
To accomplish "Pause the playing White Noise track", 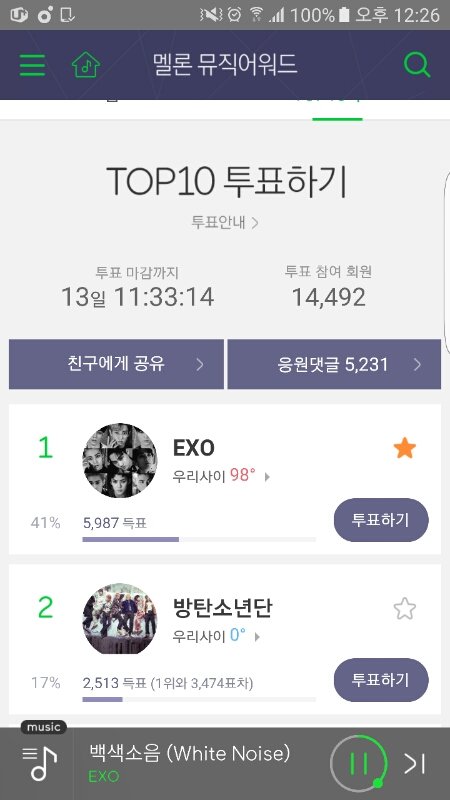I will [358, 763].
